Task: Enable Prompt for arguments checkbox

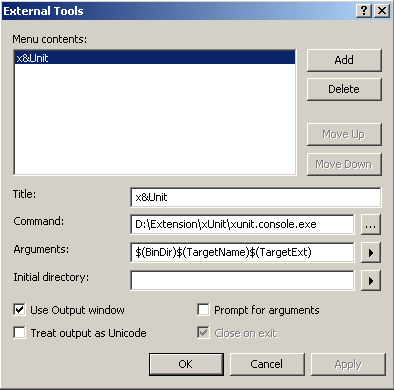Action: pos(203,310)
